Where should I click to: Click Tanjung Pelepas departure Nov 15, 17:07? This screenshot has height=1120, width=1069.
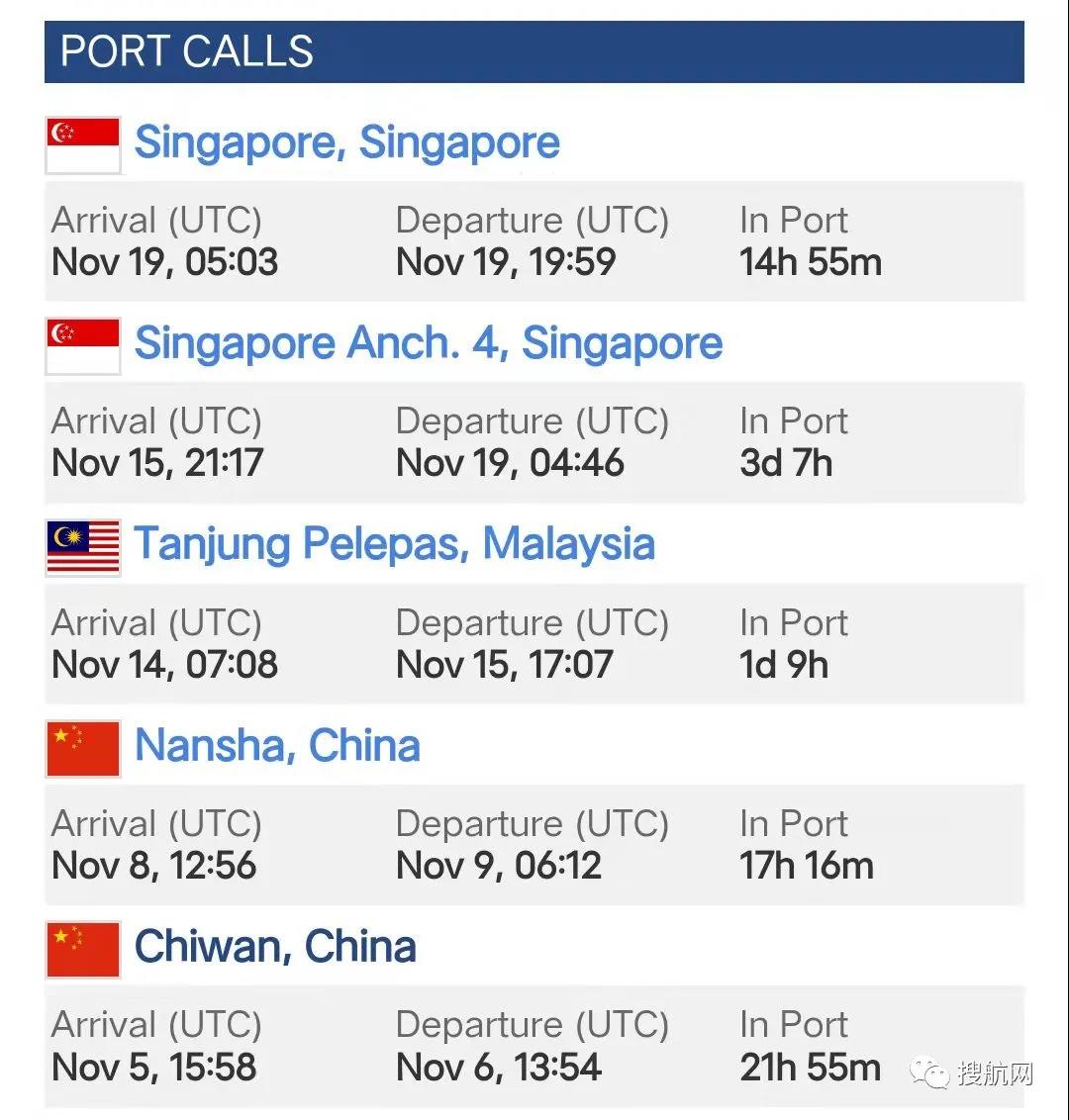tap(505, 665)
